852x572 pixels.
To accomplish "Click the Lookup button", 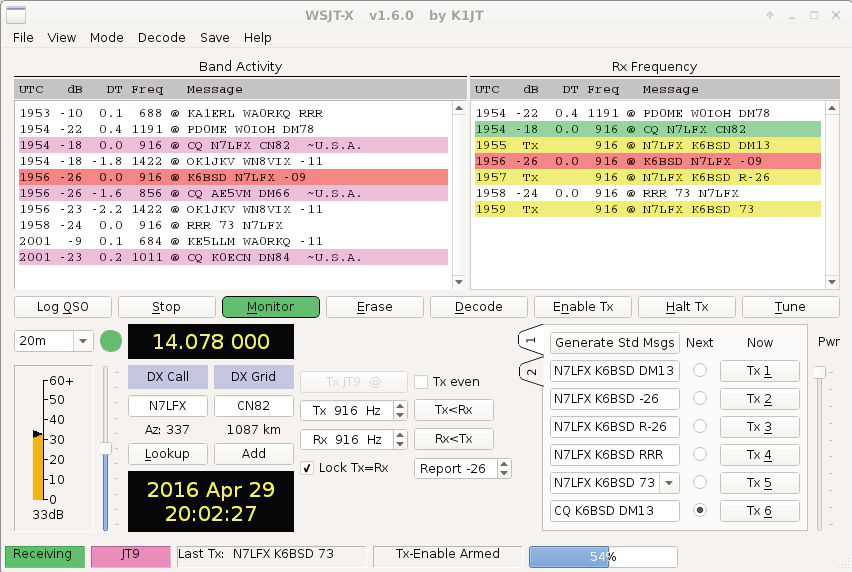I will (x=167, y=454).
